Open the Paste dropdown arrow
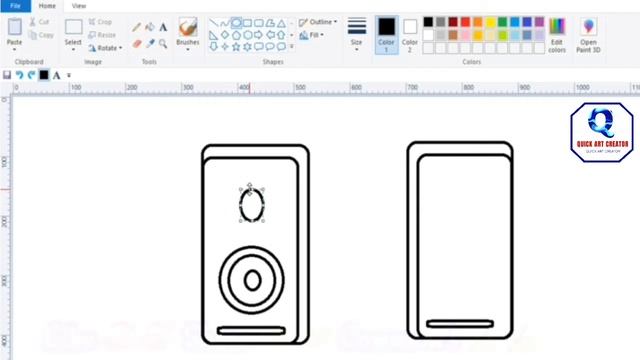 (14, 50)
